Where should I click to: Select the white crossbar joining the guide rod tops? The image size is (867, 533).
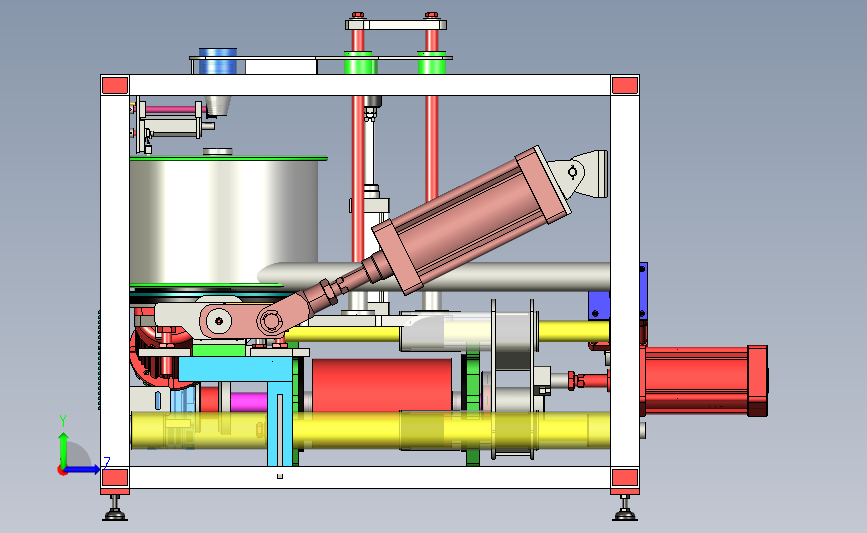(x=396, y=25)
